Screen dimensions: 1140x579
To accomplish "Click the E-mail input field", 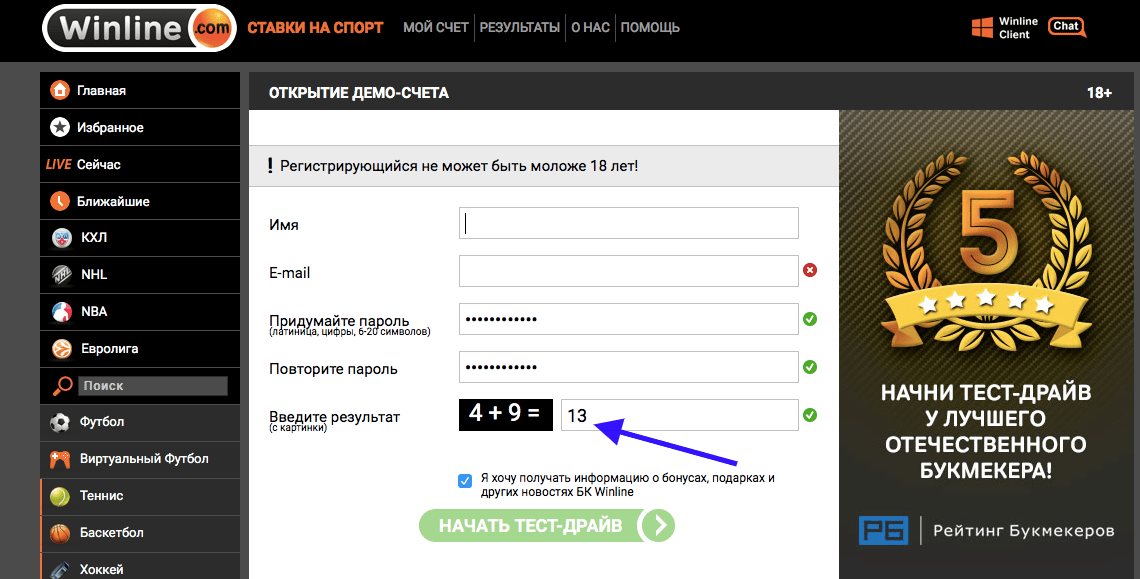I will 629,271.
